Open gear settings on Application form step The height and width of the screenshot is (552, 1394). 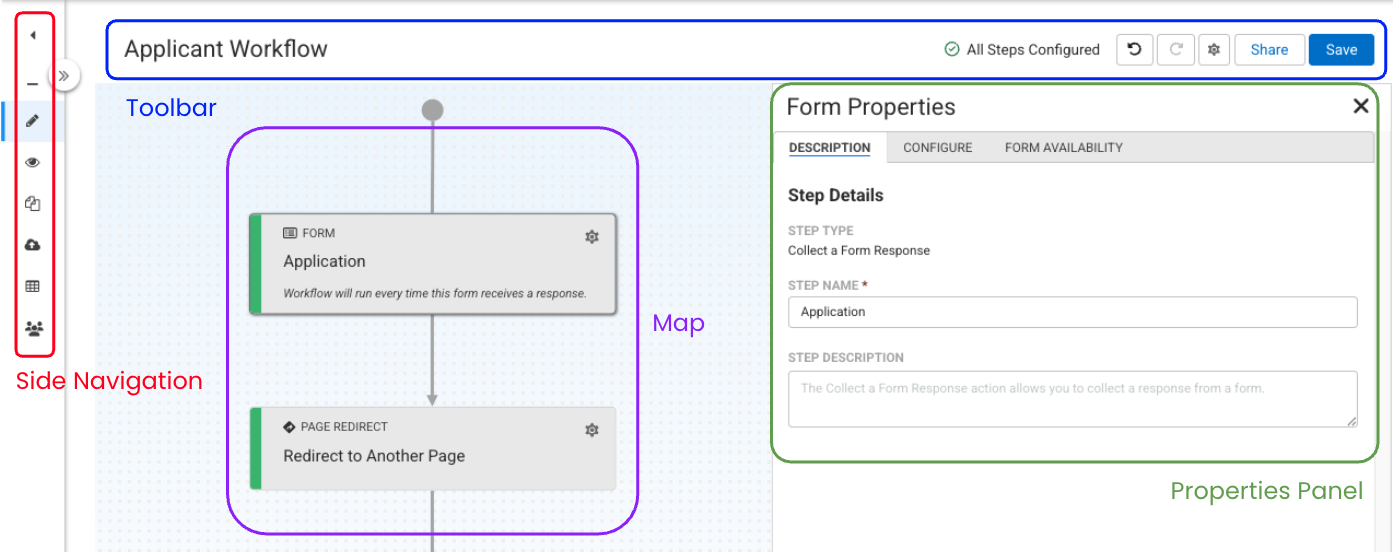592,237
